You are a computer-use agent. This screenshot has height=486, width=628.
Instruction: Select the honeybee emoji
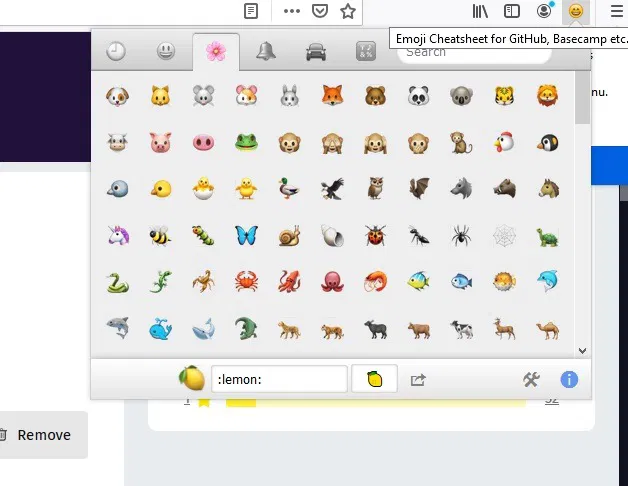click(160, 236)
